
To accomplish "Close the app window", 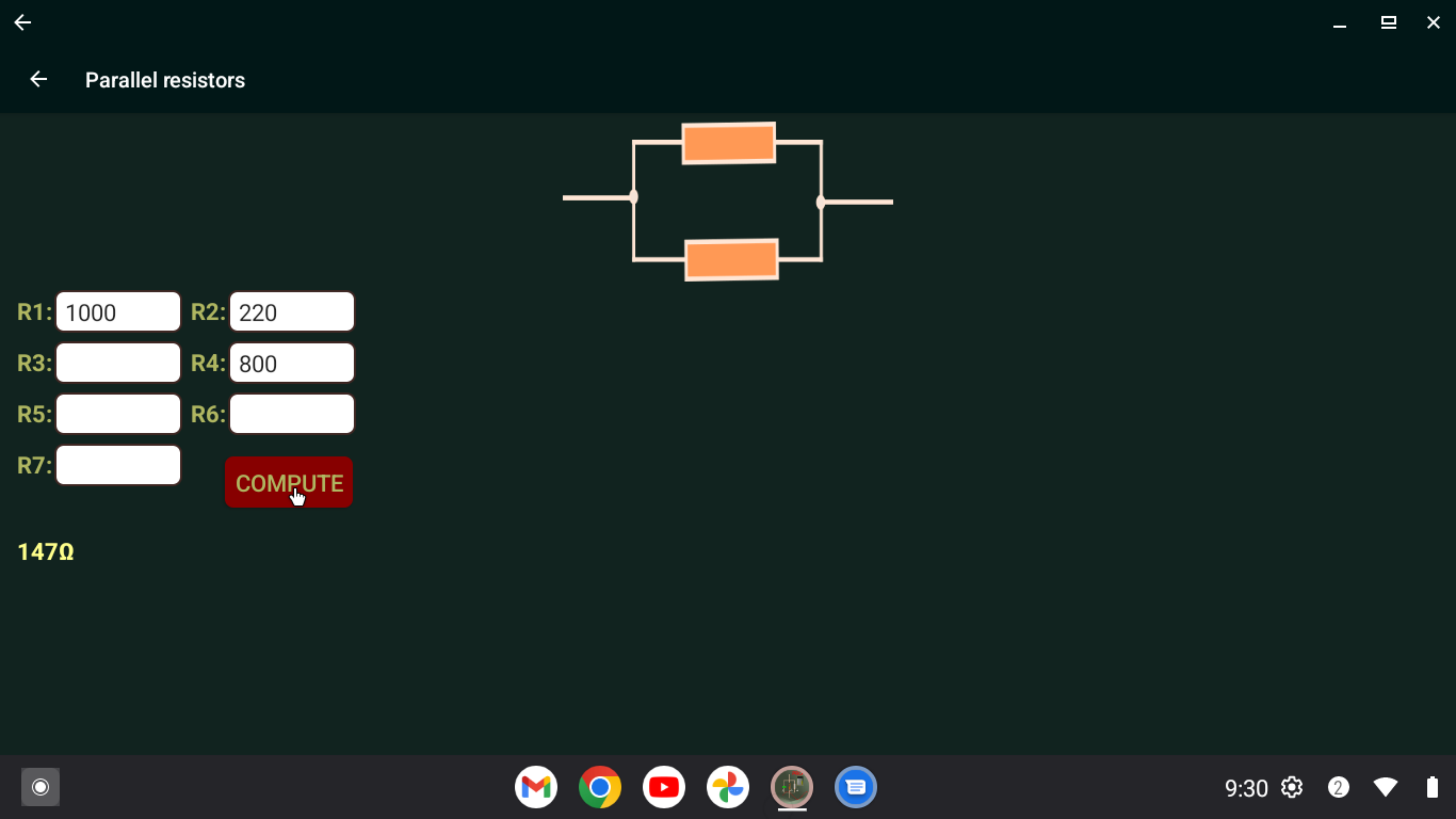I will (1433, 23).
